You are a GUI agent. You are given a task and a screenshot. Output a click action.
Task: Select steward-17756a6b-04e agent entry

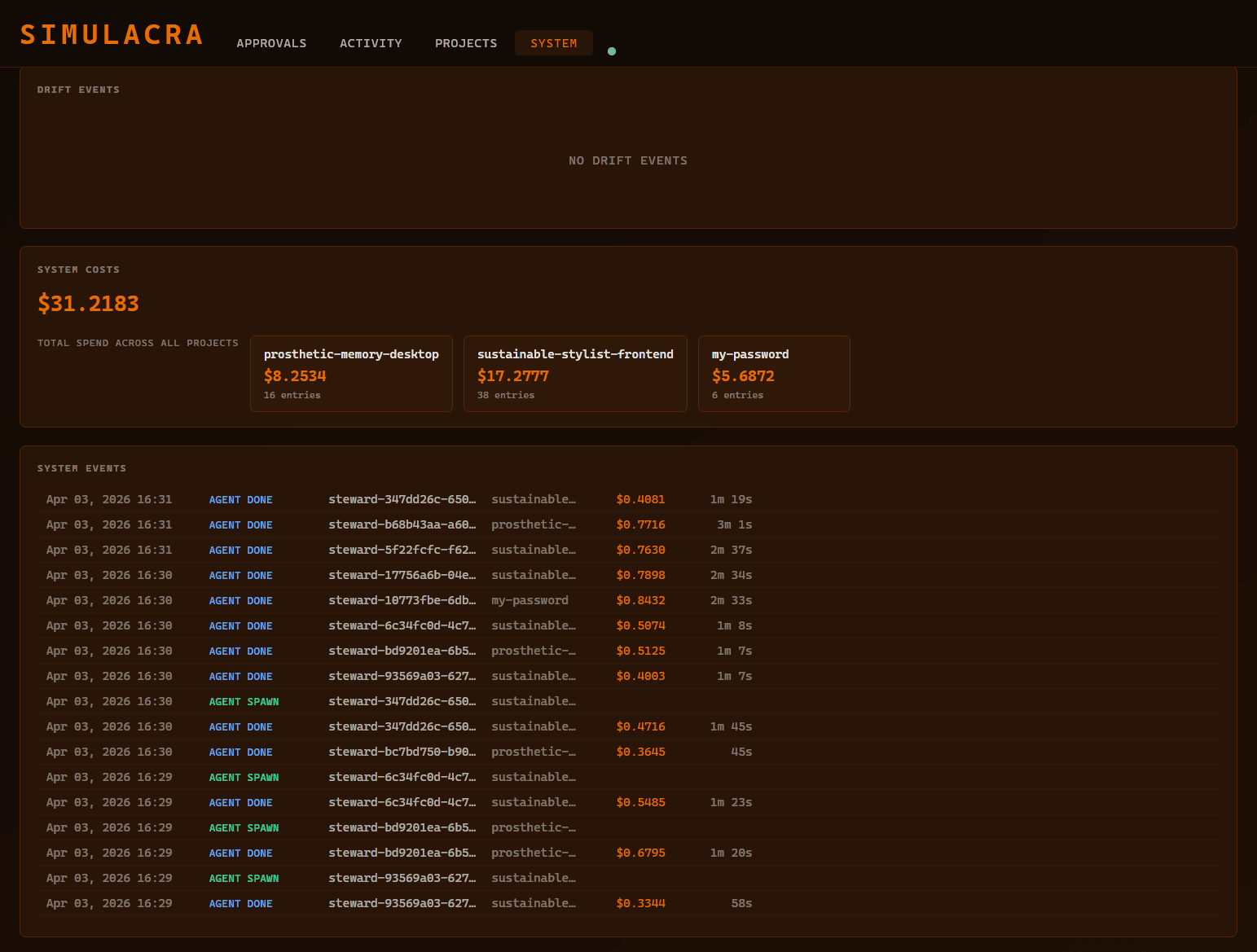click(x=402, y=575)
